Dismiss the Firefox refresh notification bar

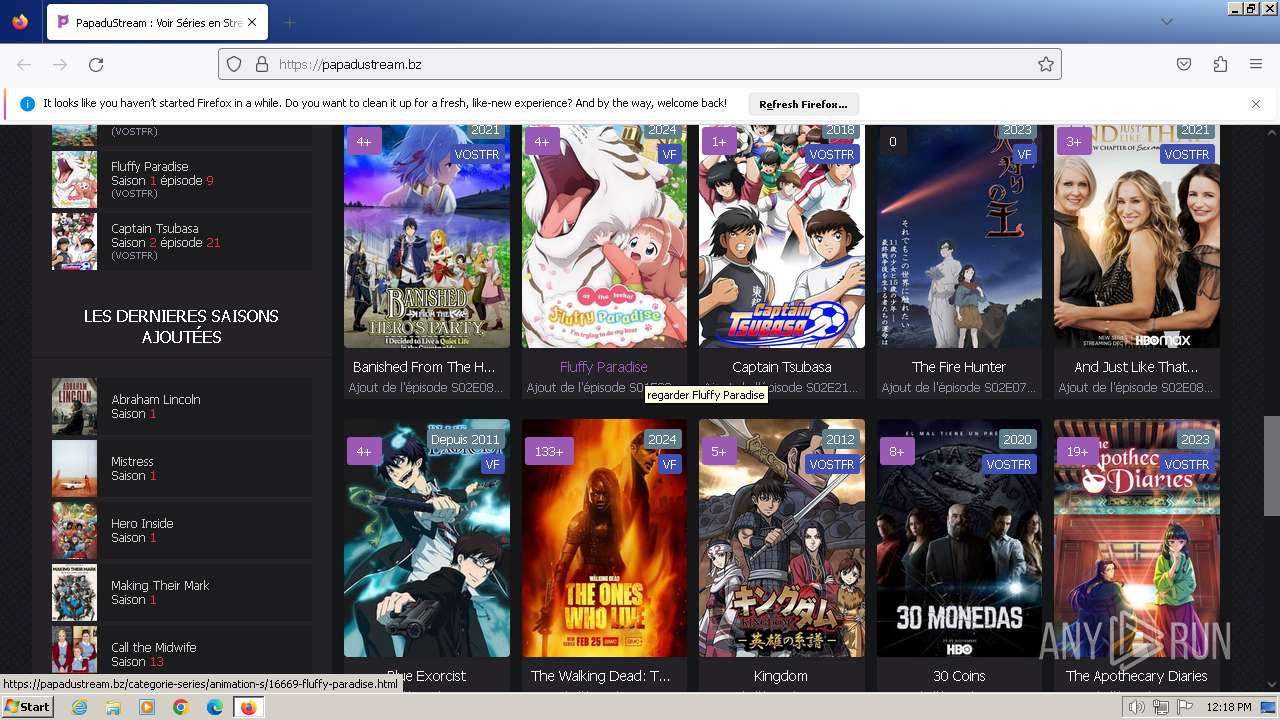click(x=1256, y=104)
